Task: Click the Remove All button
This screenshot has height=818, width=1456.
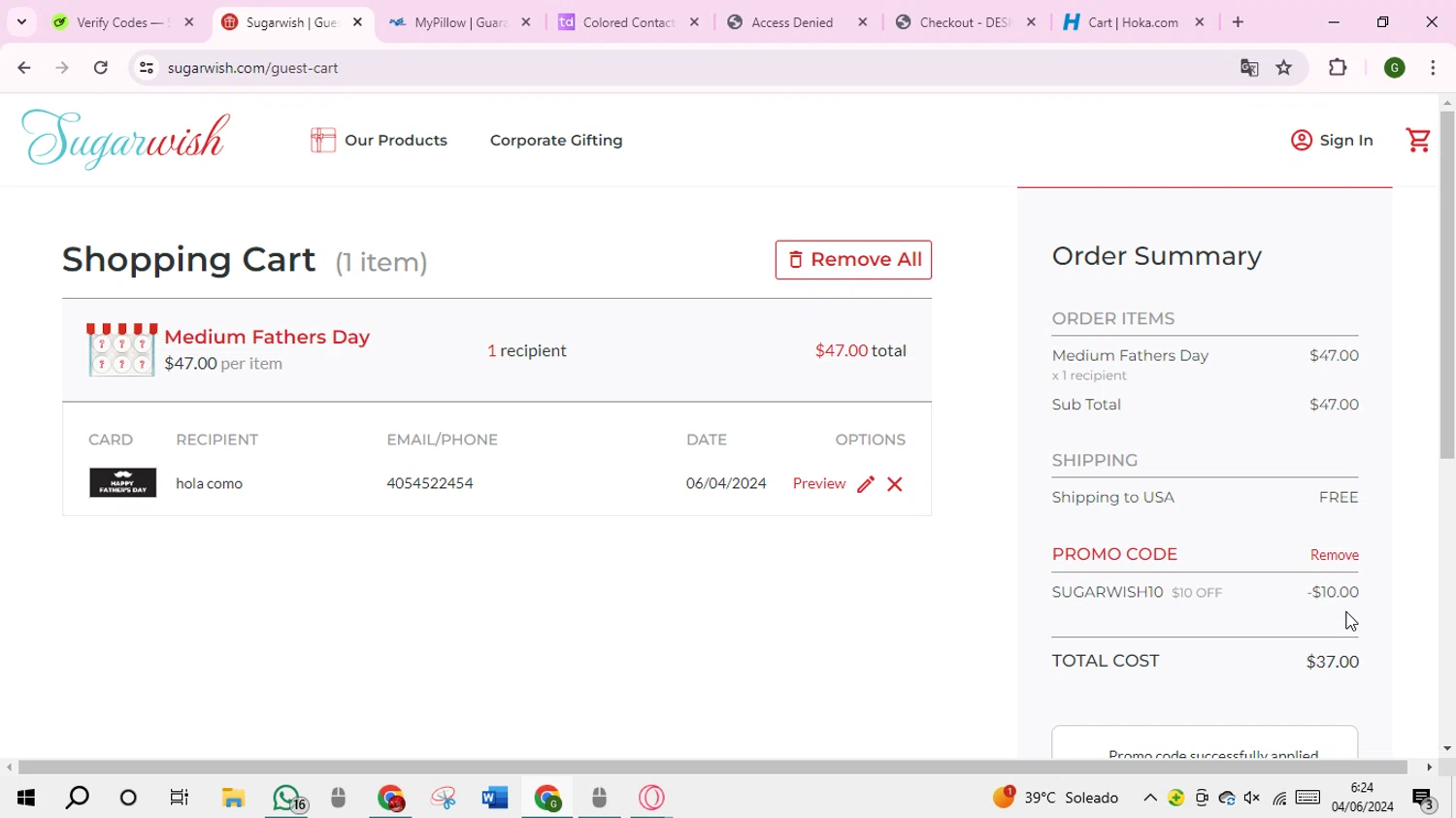Action: pos(853,259)
